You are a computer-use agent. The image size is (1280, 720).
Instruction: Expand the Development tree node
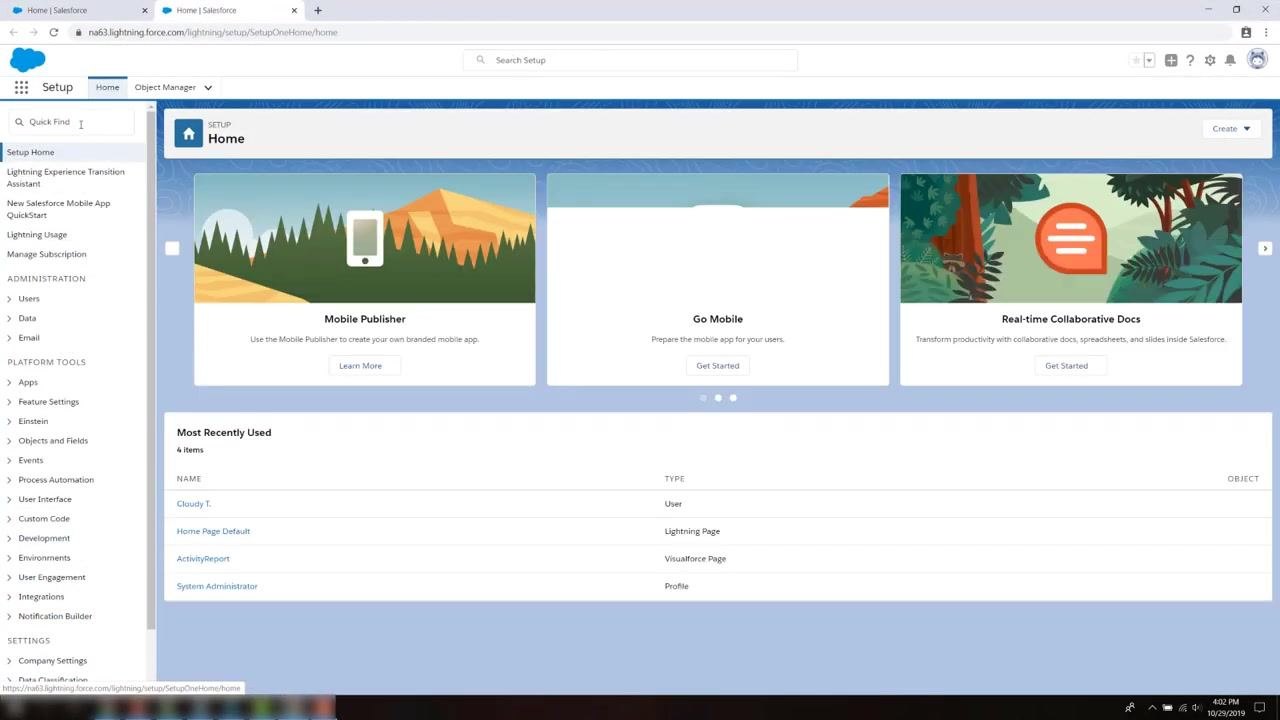pyautogui.click(x=9, y=538)
